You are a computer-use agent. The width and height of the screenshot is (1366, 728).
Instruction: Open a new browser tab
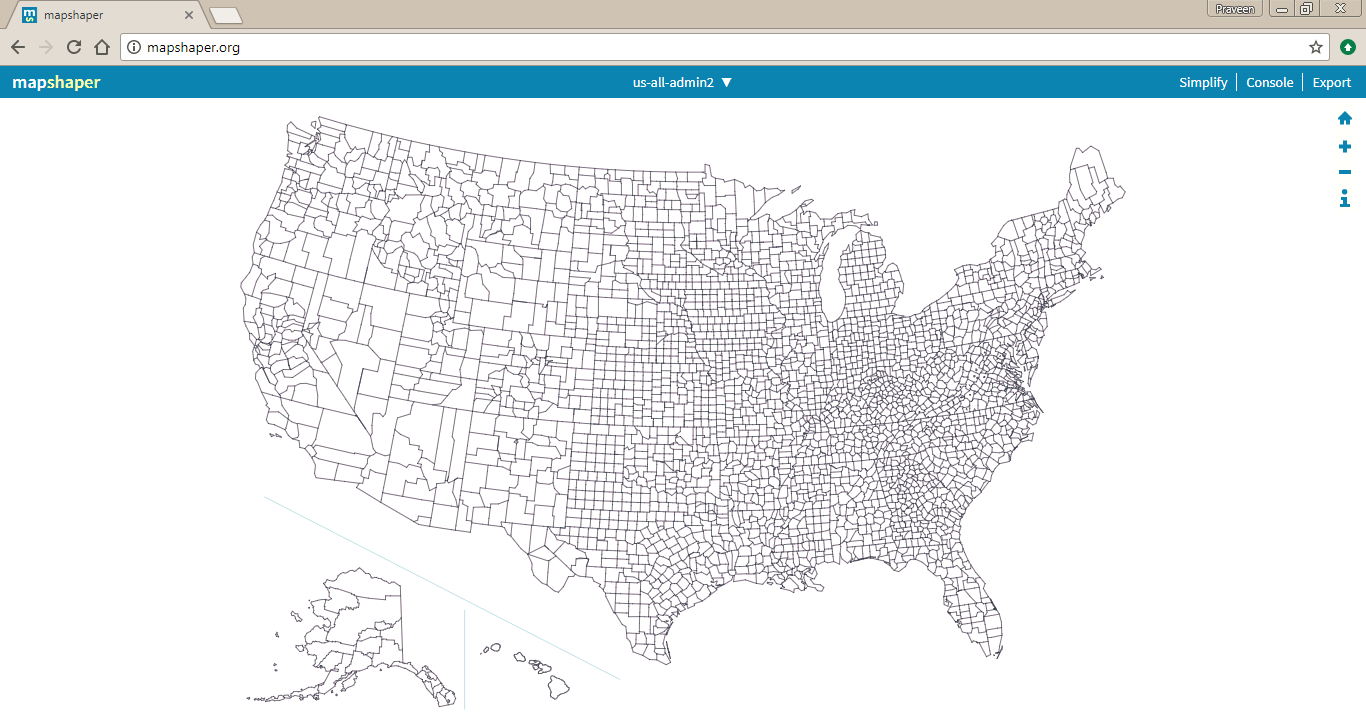(x=227, y=15)
